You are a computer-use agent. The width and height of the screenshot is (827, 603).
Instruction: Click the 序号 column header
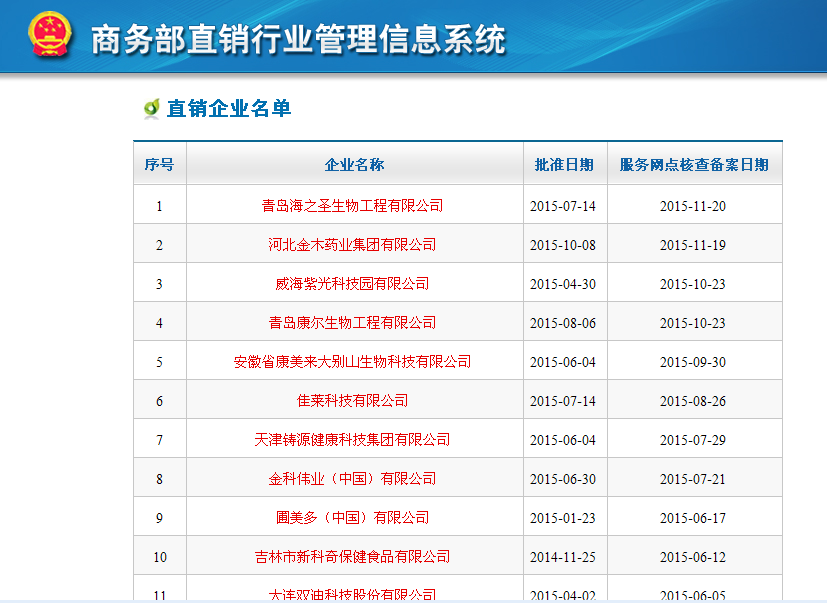159,165
